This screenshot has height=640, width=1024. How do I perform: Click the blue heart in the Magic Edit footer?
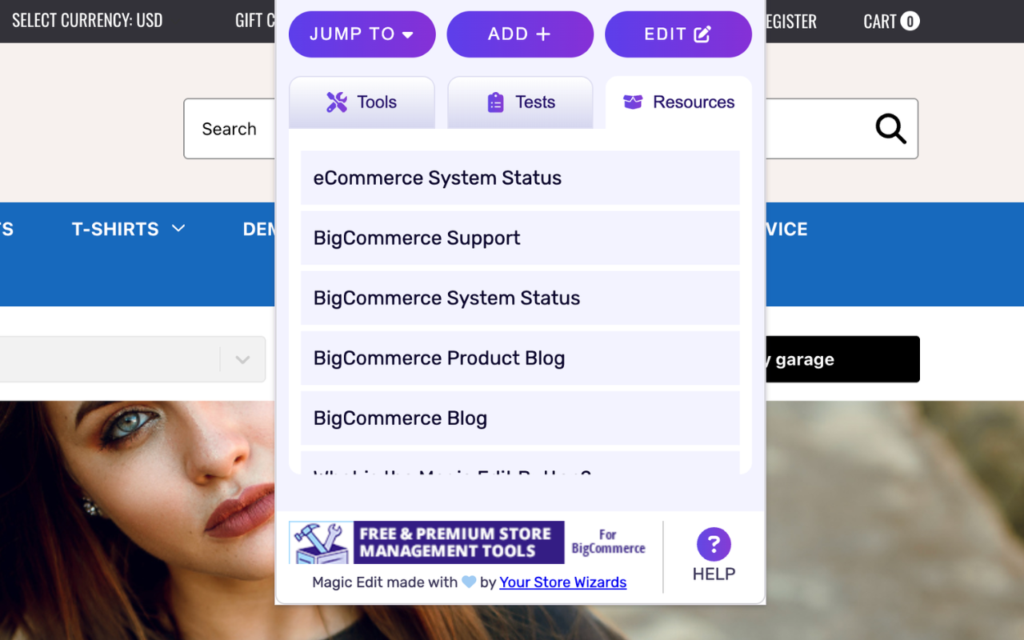point(467,581)
